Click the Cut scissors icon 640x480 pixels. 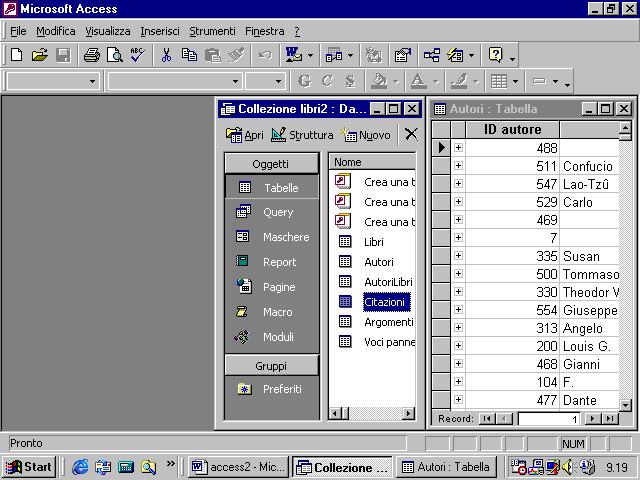coord(166,55)
